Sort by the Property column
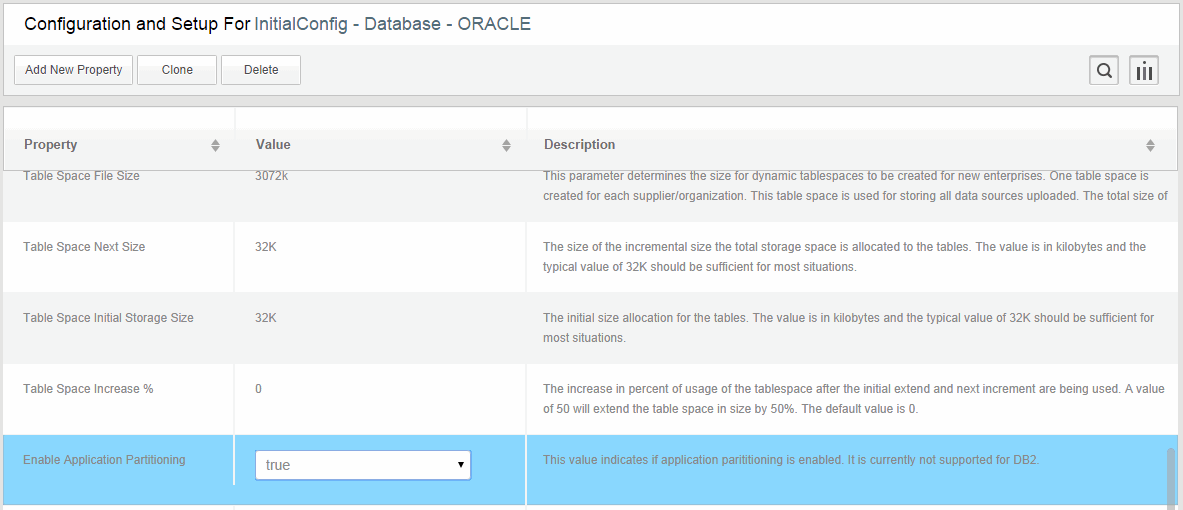Image resolution: width=1183 pixels, height=510 pixels. tap(216, 145)
